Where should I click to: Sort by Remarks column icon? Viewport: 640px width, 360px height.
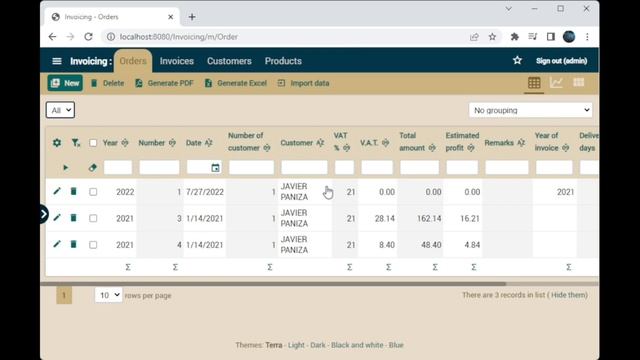coord(521,143)
